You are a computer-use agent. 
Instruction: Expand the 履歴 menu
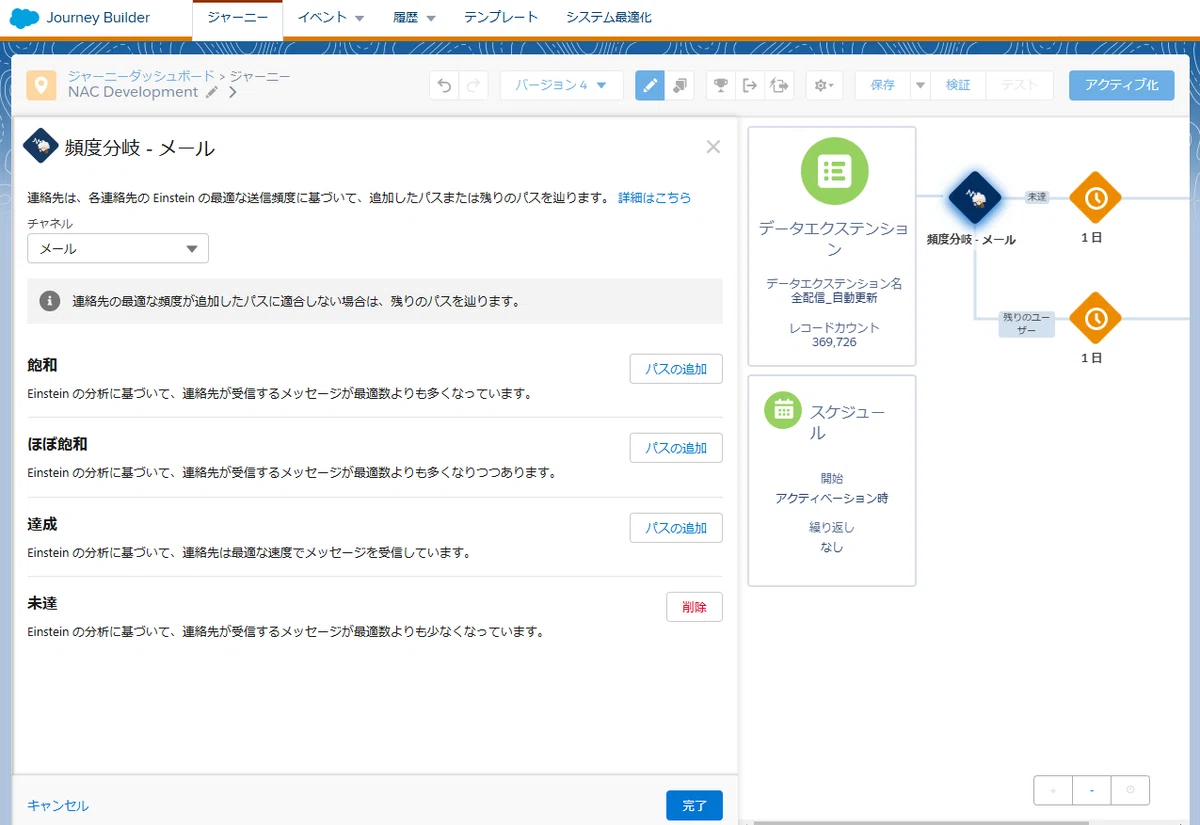pos(414,18)
